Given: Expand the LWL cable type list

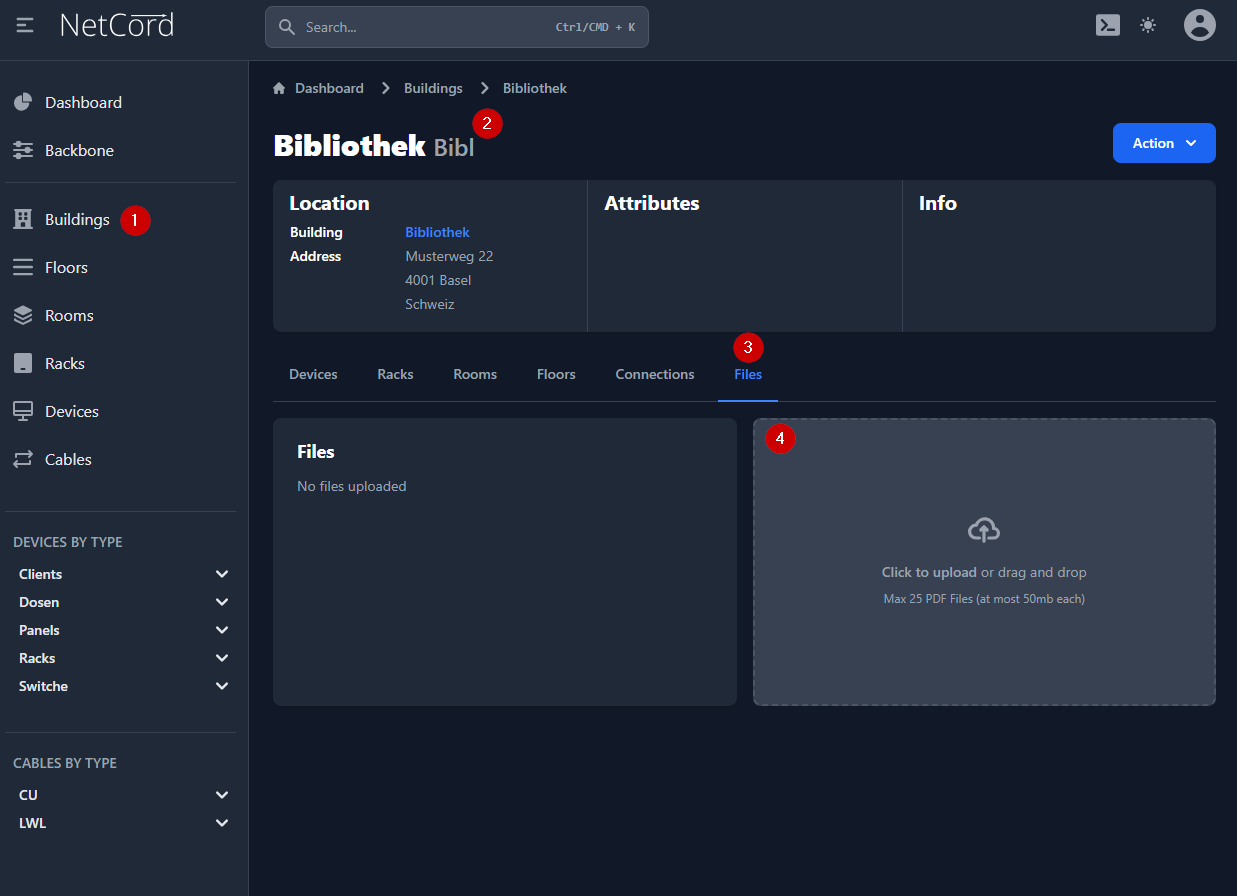Looking at the screenshot, I should click(x=222, y=823).
